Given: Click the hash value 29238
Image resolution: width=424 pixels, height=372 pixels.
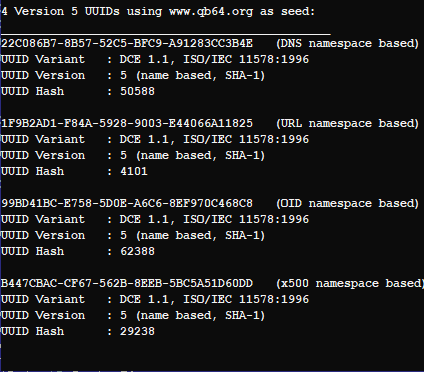Looking at the screenshot, I should point(137,331).
